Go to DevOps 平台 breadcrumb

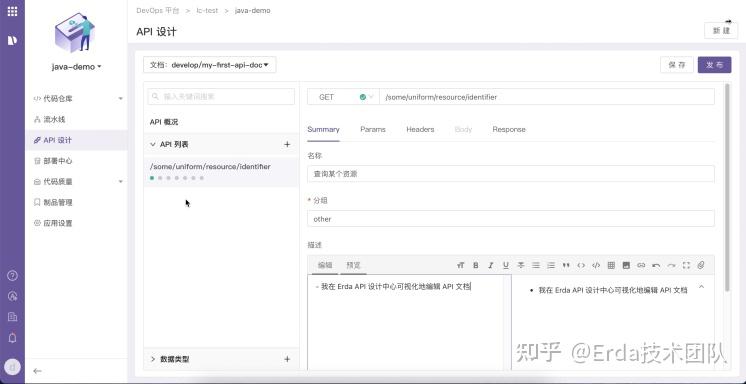pos(158,10)
